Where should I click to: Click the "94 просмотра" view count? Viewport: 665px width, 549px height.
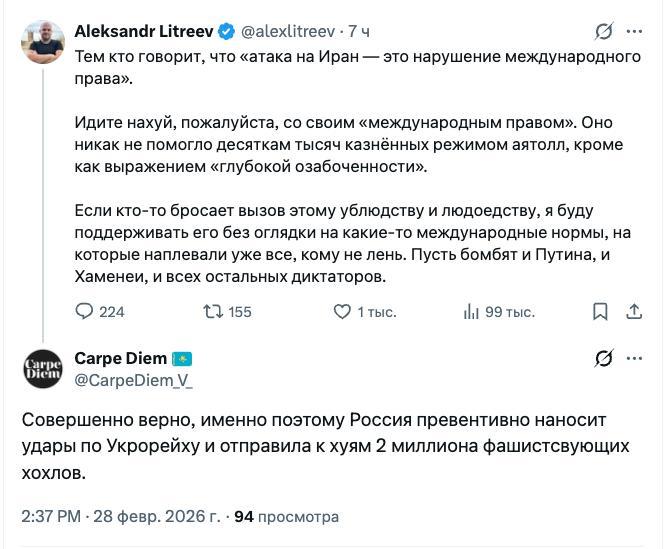(286, 517)
